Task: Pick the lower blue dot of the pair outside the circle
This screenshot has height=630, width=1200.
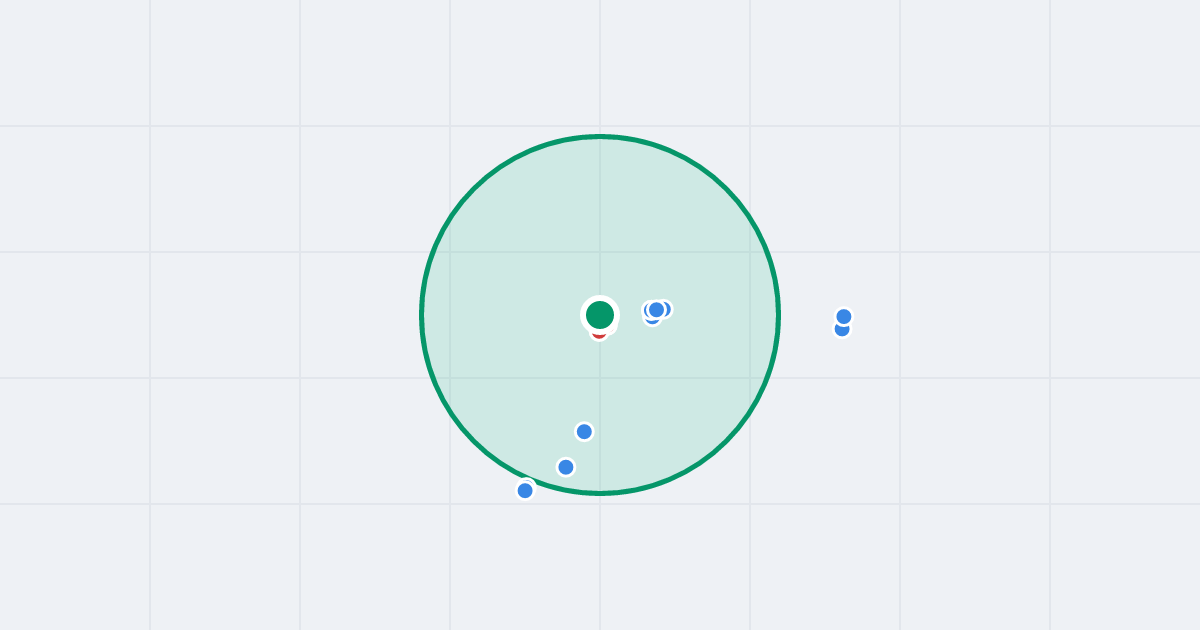Action: pyautogui.click(x=842, y=330)
